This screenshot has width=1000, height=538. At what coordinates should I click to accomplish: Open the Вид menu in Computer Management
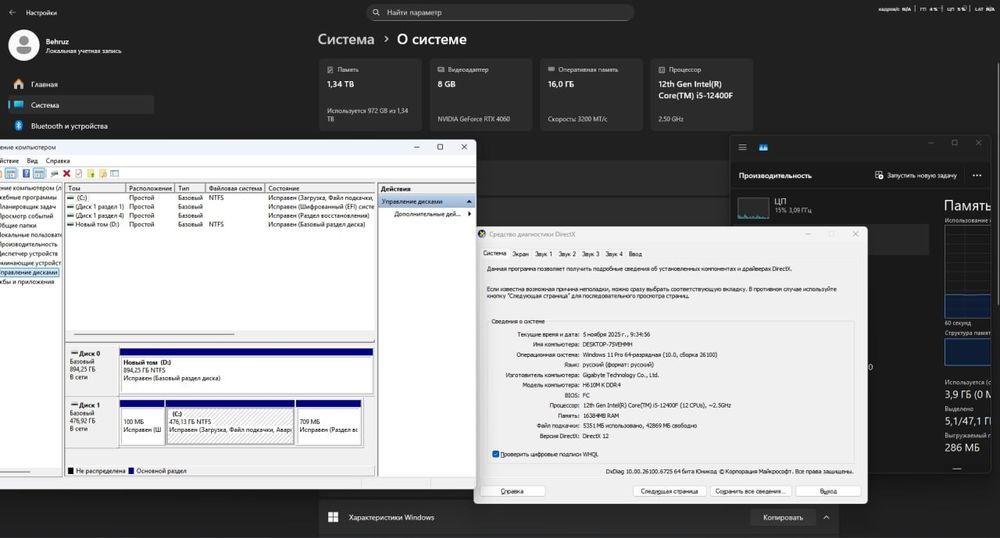[x=32, y=161]
